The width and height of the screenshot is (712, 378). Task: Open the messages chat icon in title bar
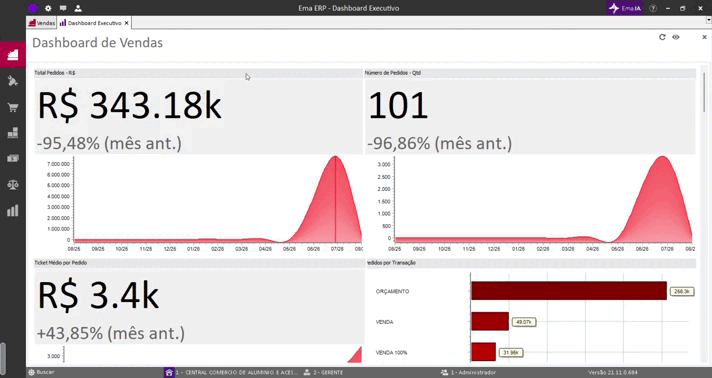pyautogui.click(x=63, y=8)
